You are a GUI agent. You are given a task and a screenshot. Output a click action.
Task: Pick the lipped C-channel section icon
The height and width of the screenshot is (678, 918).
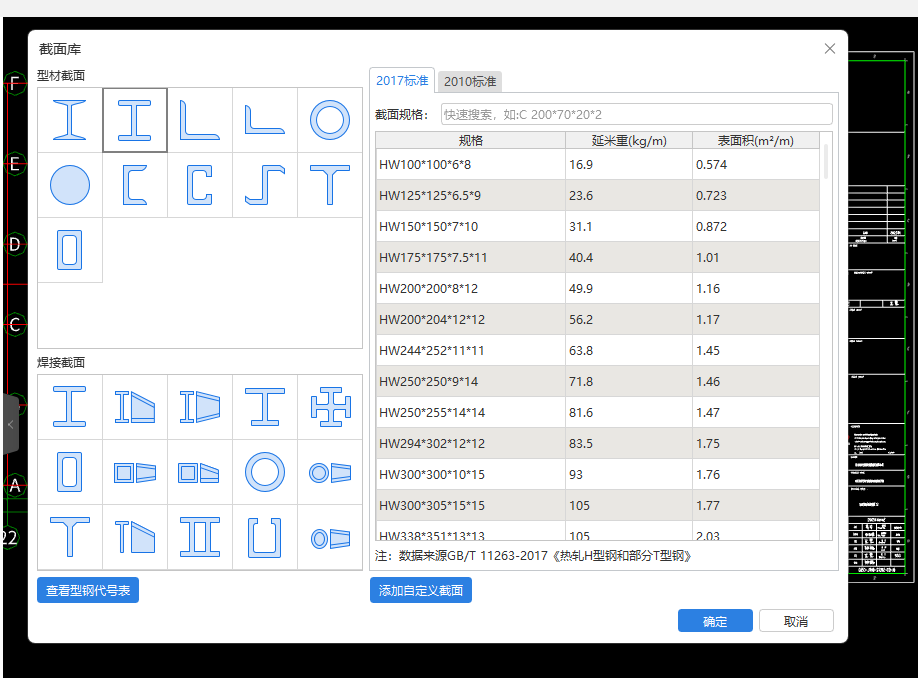point(200,185)
